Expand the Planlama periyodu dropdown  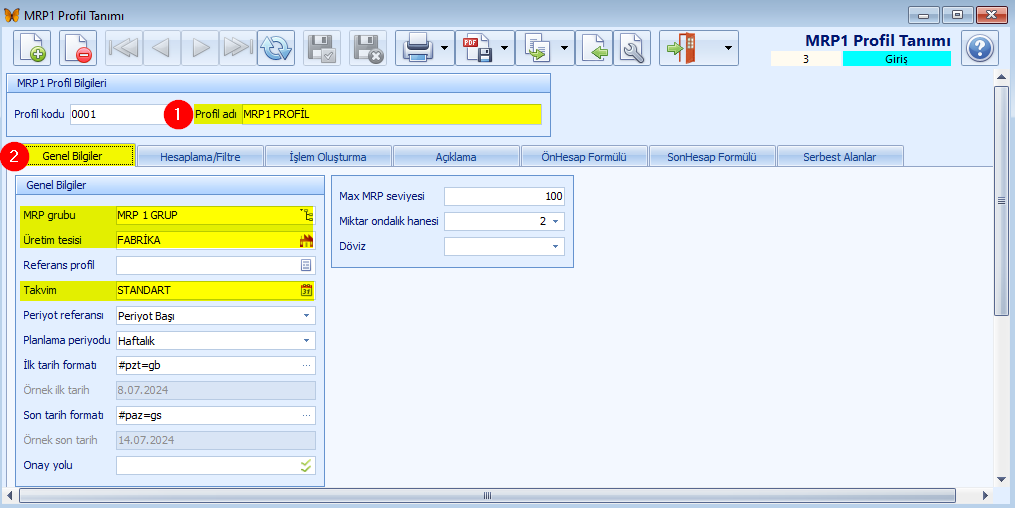[x=306, y=340]
